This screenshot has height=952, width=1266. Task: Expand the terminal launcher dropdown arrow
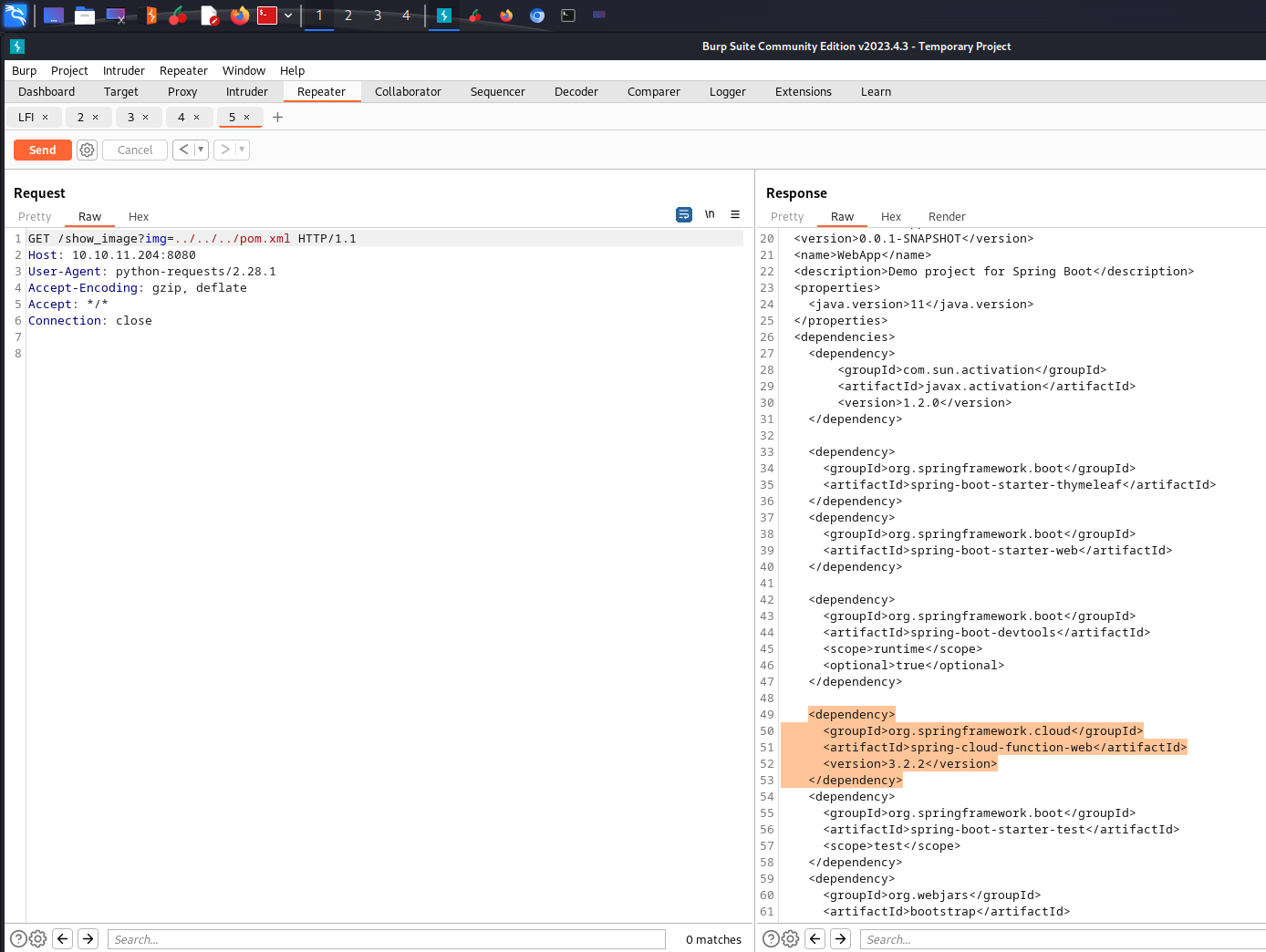coord(288,16)
